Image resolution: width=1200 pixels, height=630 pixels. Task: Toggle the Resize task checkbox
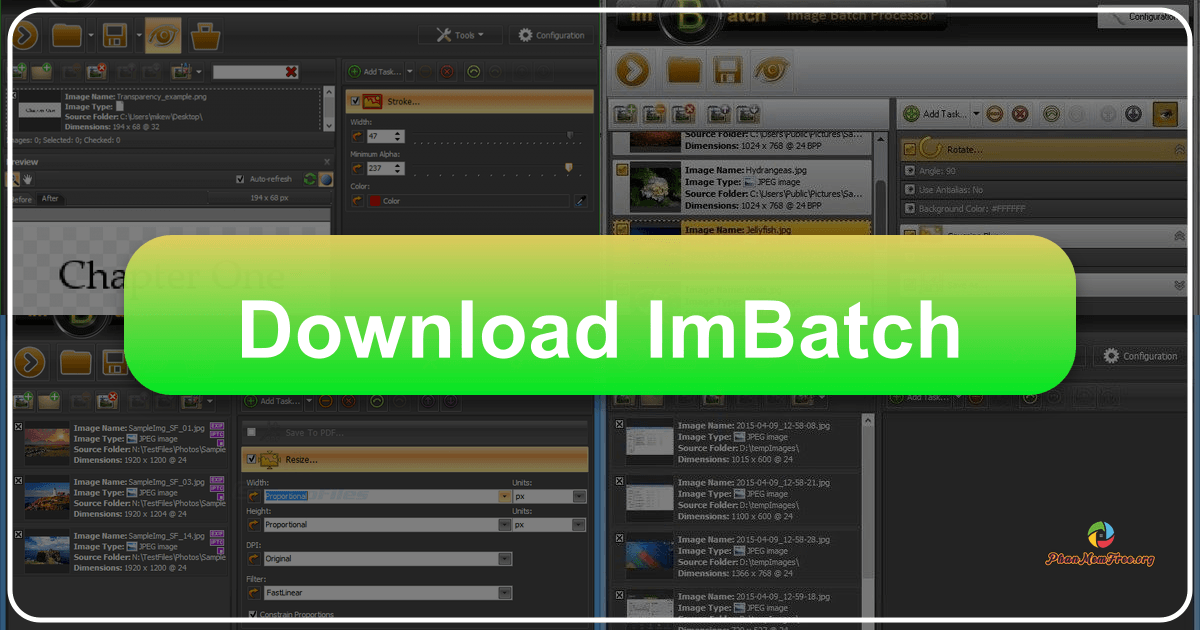[251, 459]
